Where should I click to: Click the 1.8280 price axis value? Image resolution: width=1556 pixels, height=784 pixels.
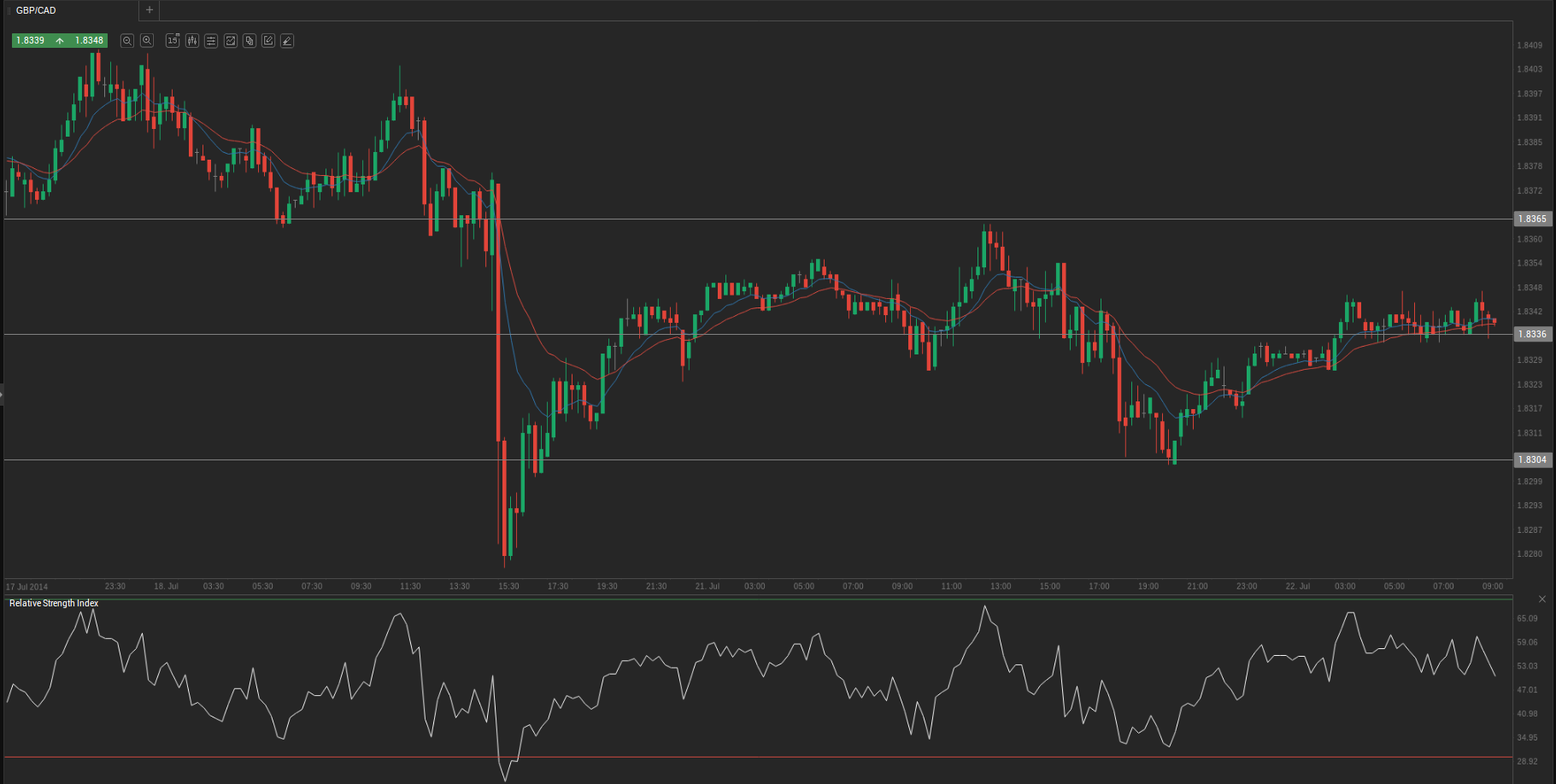(x=1530, y=554)
